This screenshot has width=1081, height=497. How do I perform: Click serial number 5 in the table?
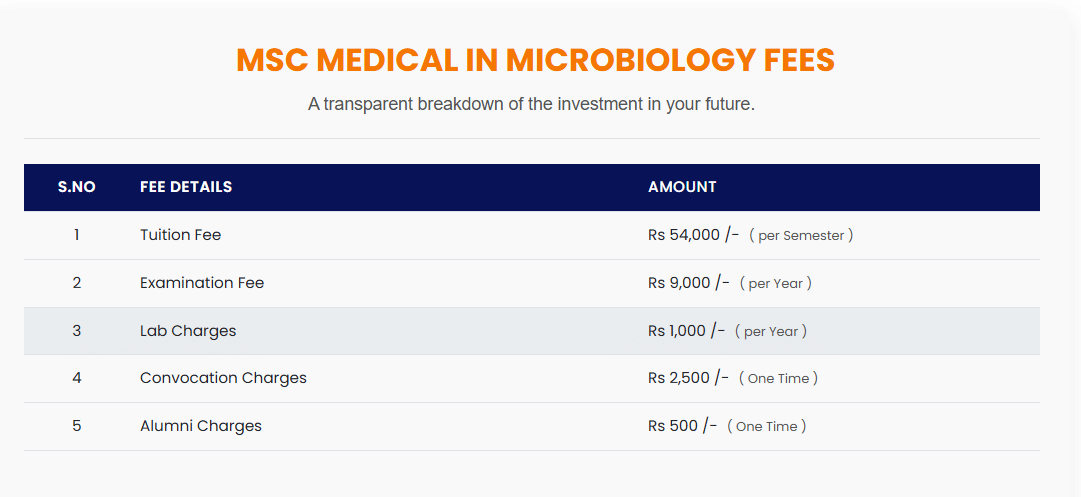point(76,426)
